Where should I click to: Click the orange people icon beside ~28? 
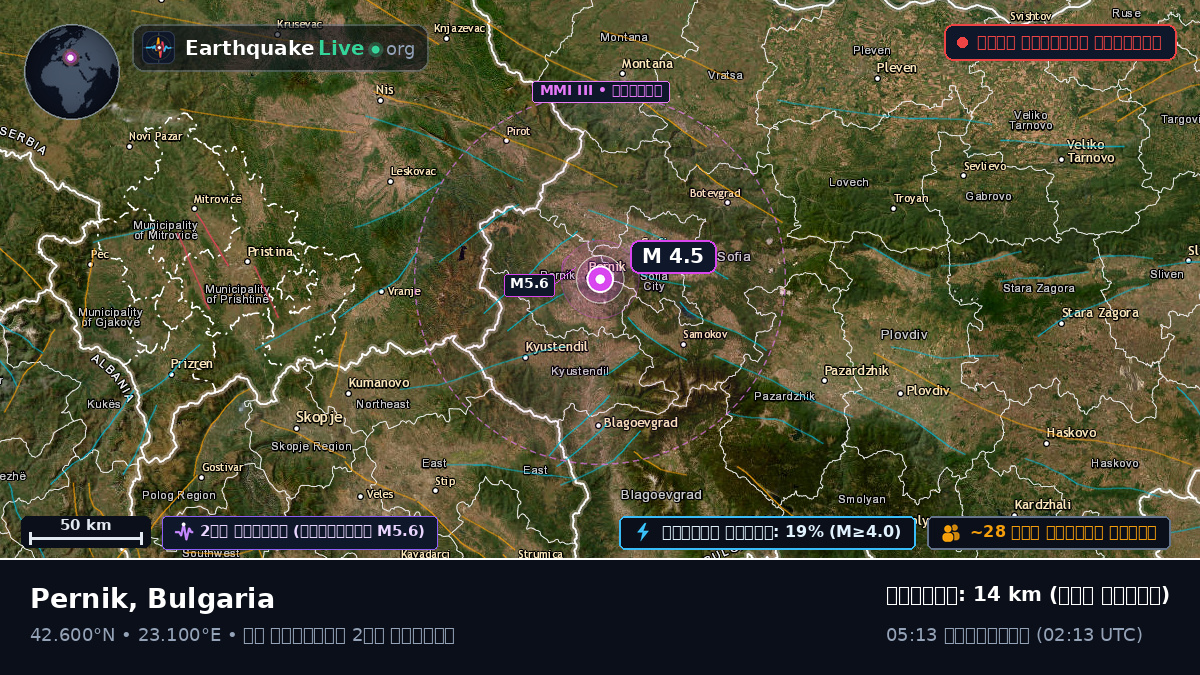pos(950,532)
